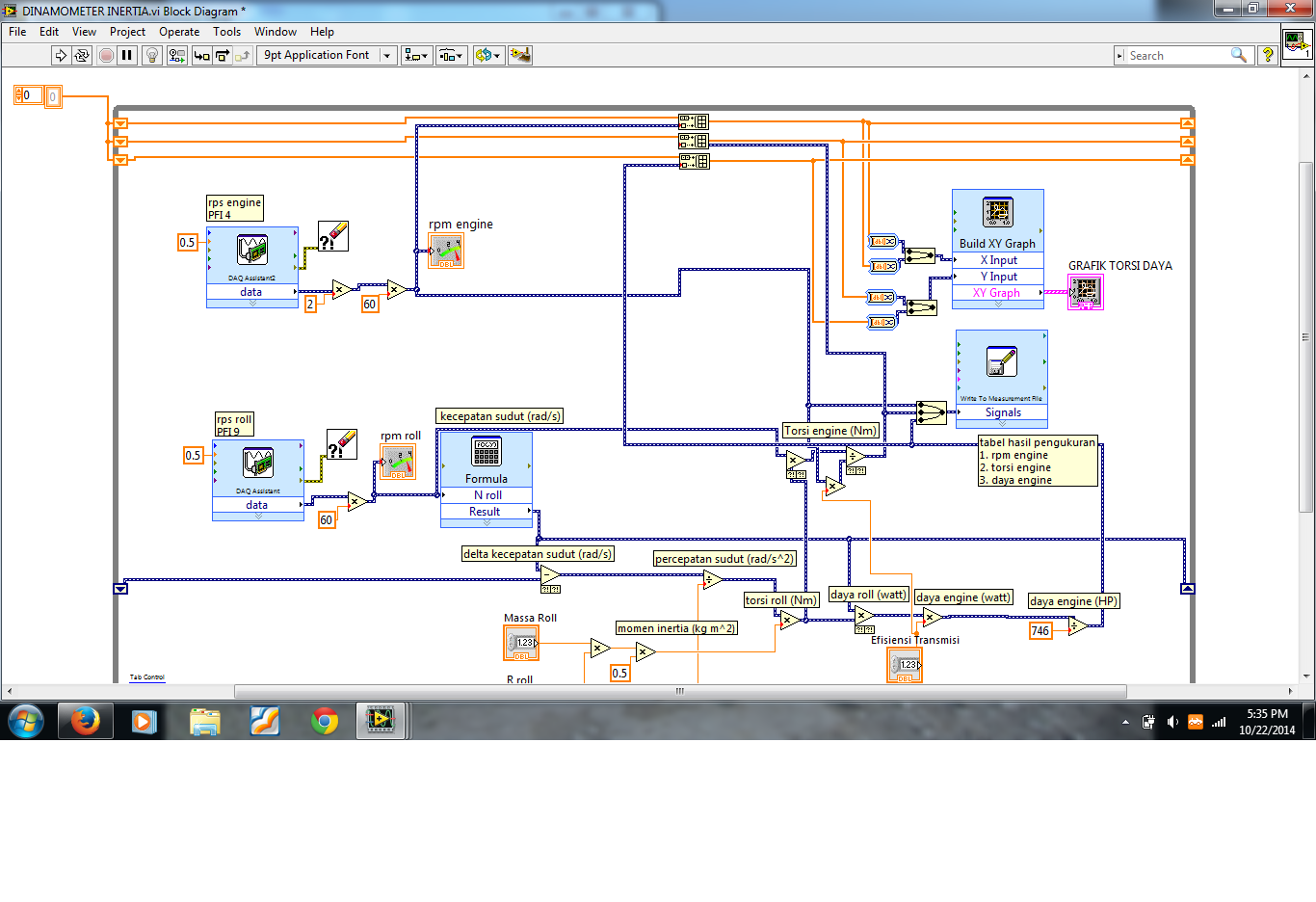This screenshot has width=1316, height=902.
Task: Toggle Retain Wire Values button
Action: click(176, 56)
